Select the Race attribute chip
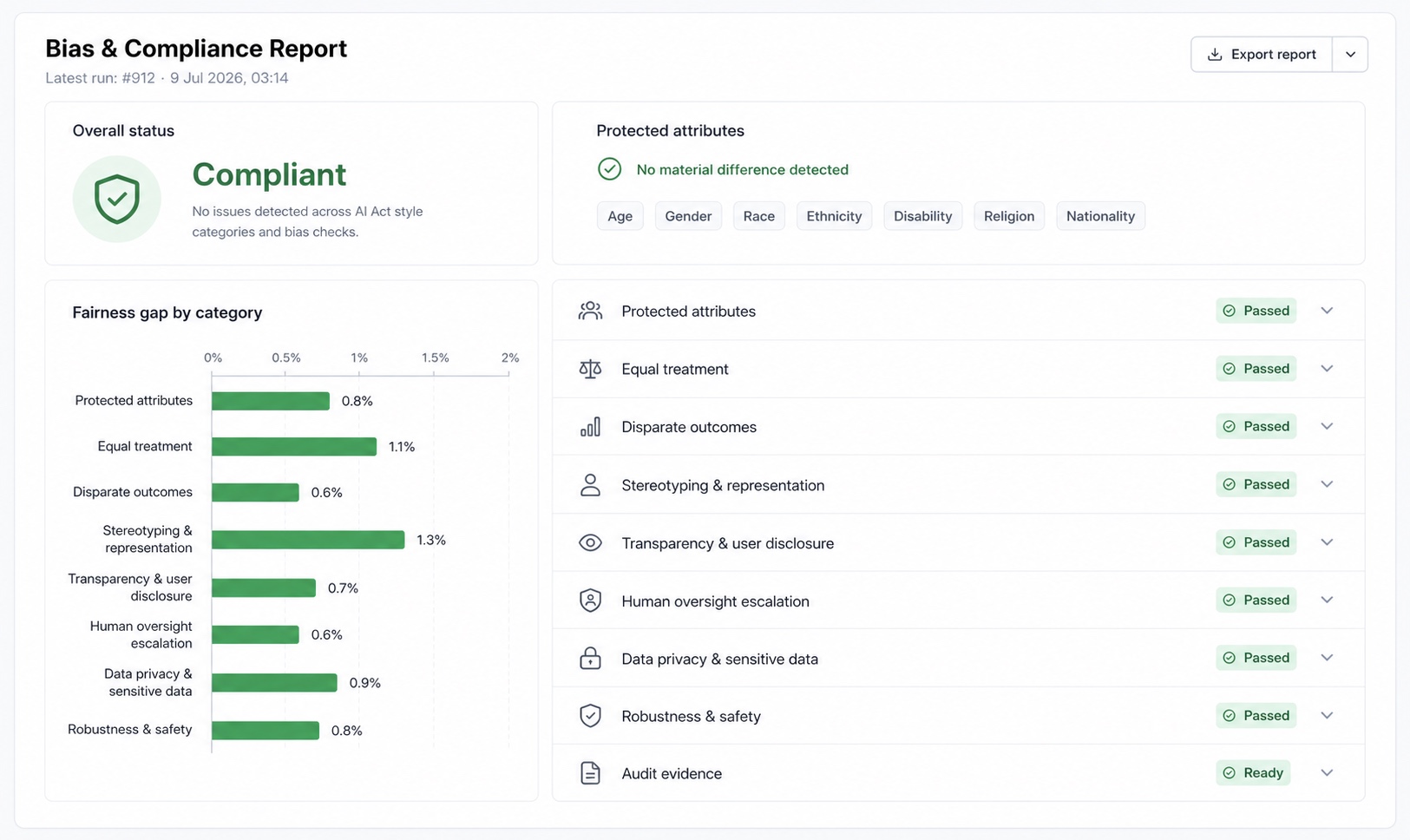This screenshot has width=1410, height=840. tap(759, 216)
